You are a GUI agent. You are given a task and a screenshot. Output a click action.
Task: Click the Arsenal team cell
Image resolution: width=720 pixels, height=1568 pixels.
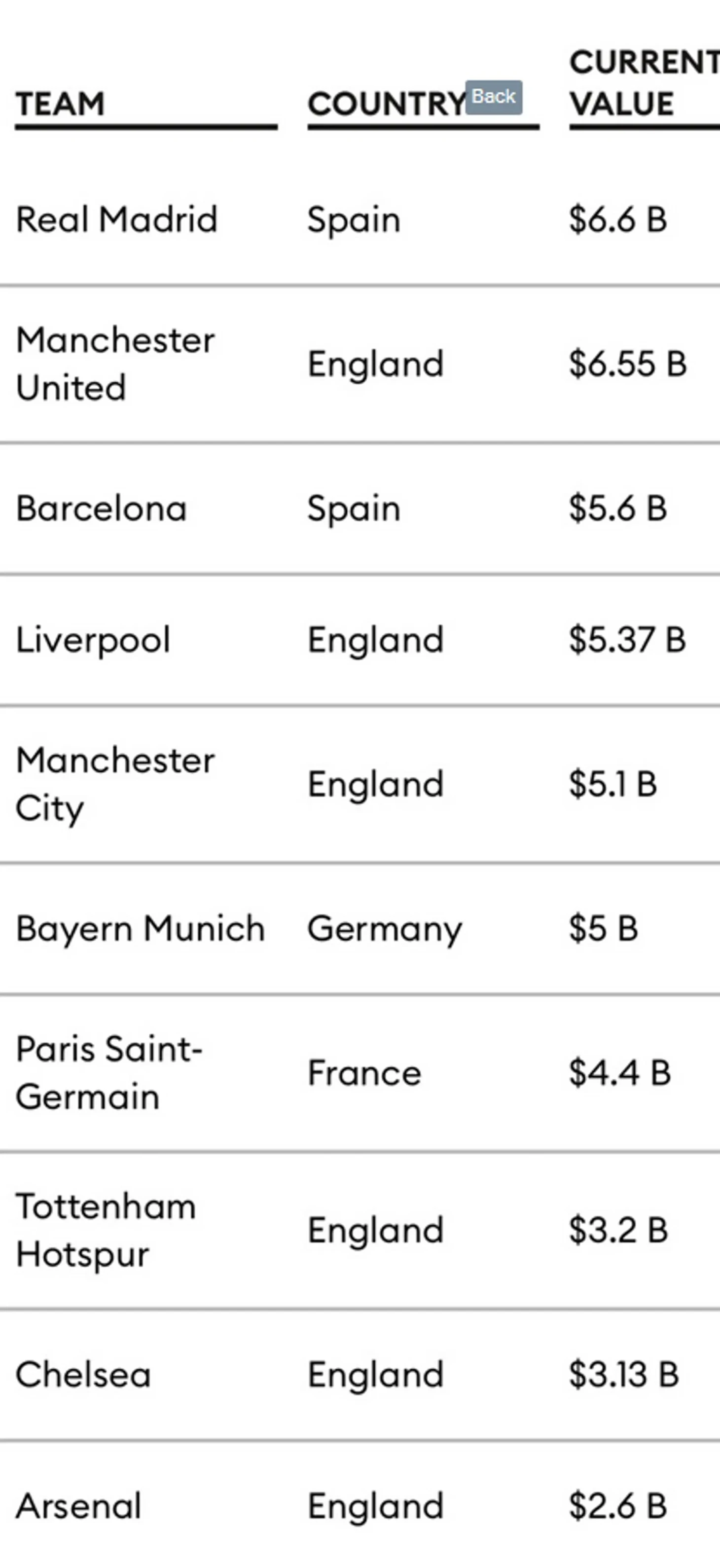[x=78, y=1506]
